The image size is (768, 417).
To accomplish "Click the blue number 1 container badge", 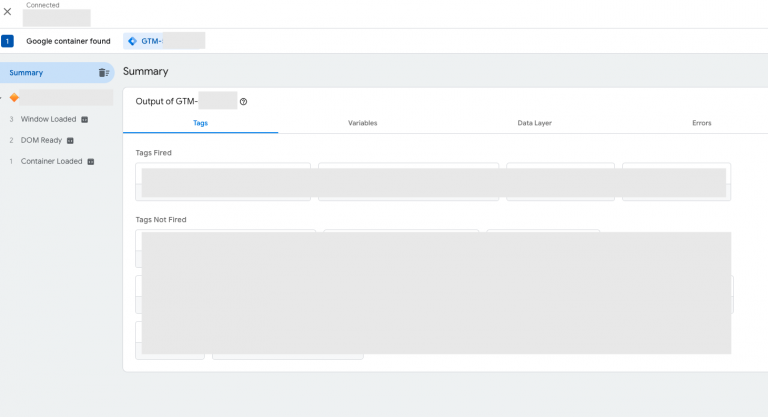I will click(x=7, y=41).
